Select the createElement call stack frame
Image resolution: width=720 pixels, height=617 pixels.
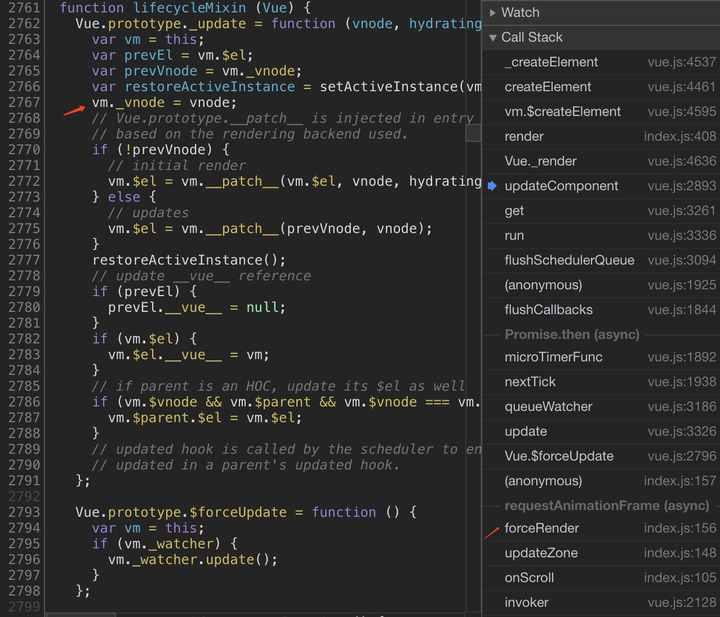tap(601, 87)
